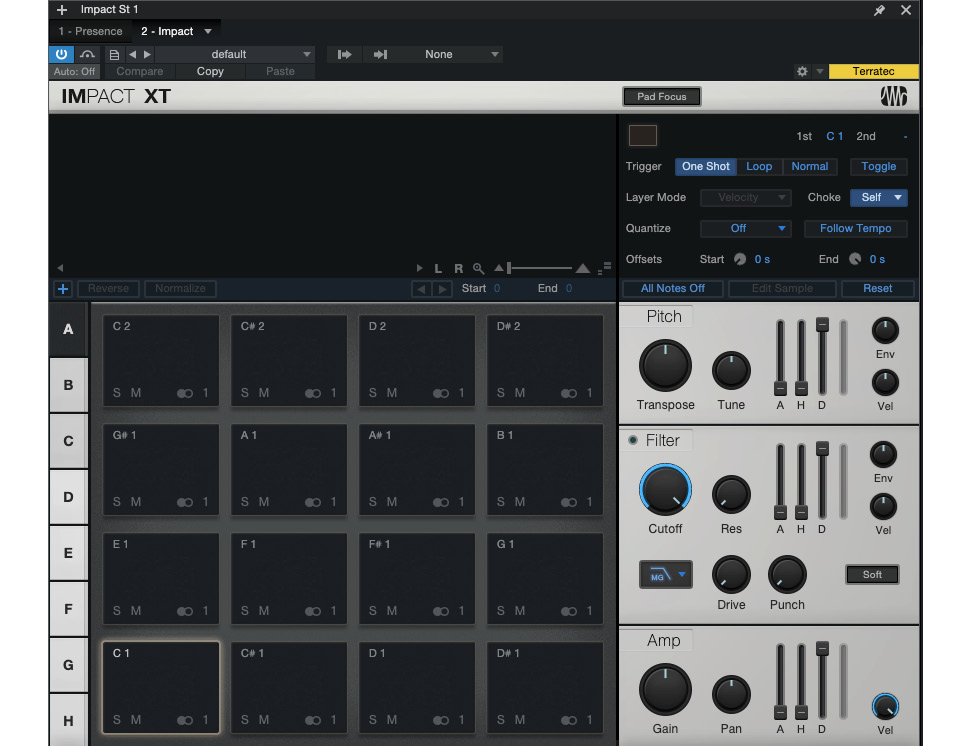Select Loop trigger mode

(x=759, y=166)
